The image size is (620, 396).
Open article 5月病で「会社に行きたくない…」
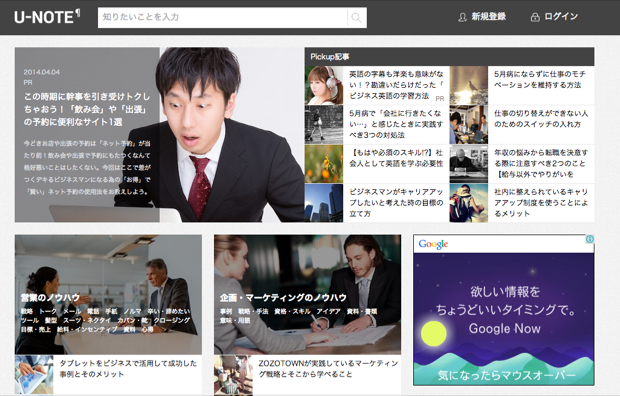coord(396,124)
